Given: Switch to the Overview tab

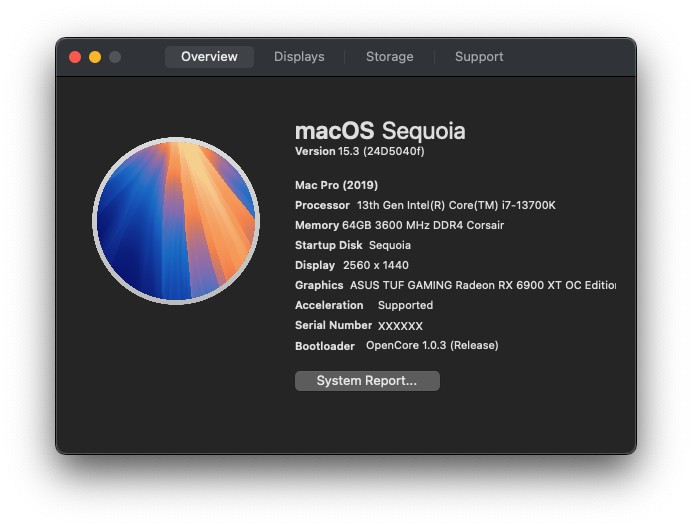Looking at the screenshot, I should pos(209,57).
